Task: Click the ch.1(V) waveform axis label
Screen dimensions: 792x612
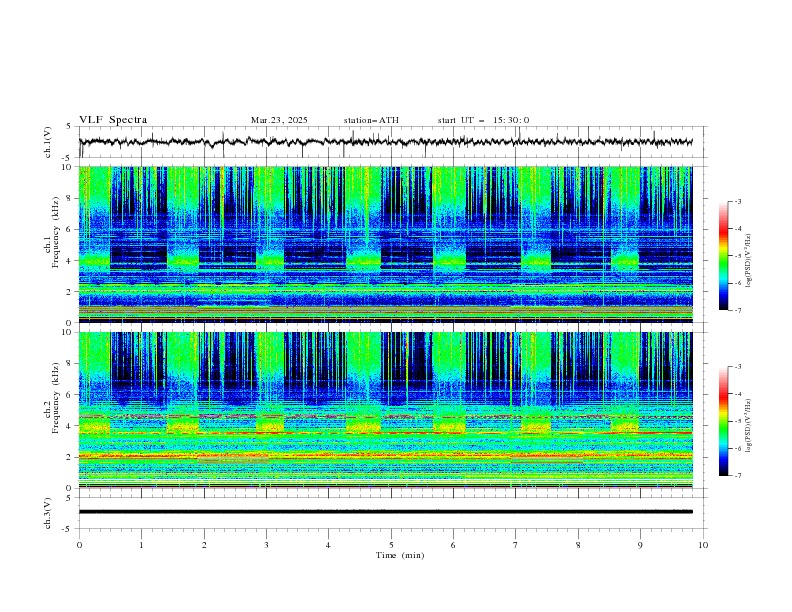Action: 48,142
